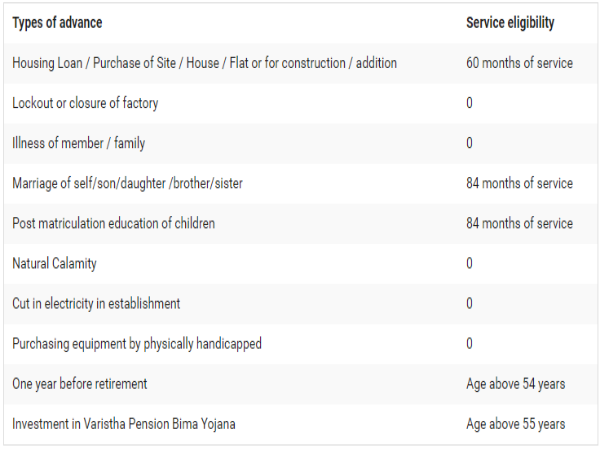This screenshot has height=450, width=600.
Task: Click the 0 value for Lockout row
Action: (470, 103)
